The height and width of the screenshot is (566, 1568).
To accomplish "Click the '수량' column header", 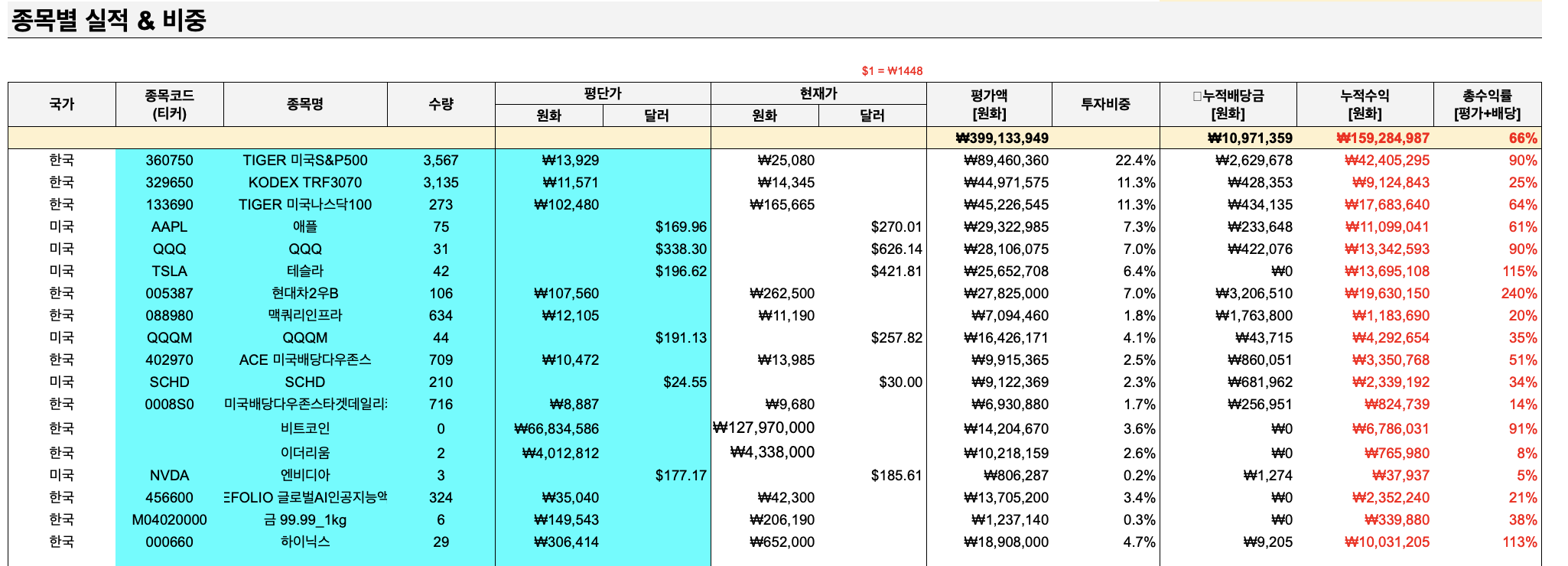I will point(441,104).
